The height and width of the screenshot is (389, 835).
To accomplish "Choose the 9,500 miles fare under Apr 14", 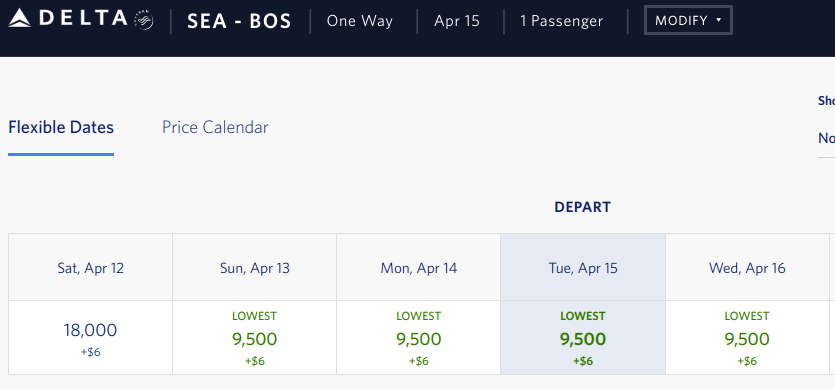I will pyautogui.click(x=419, y=338).
